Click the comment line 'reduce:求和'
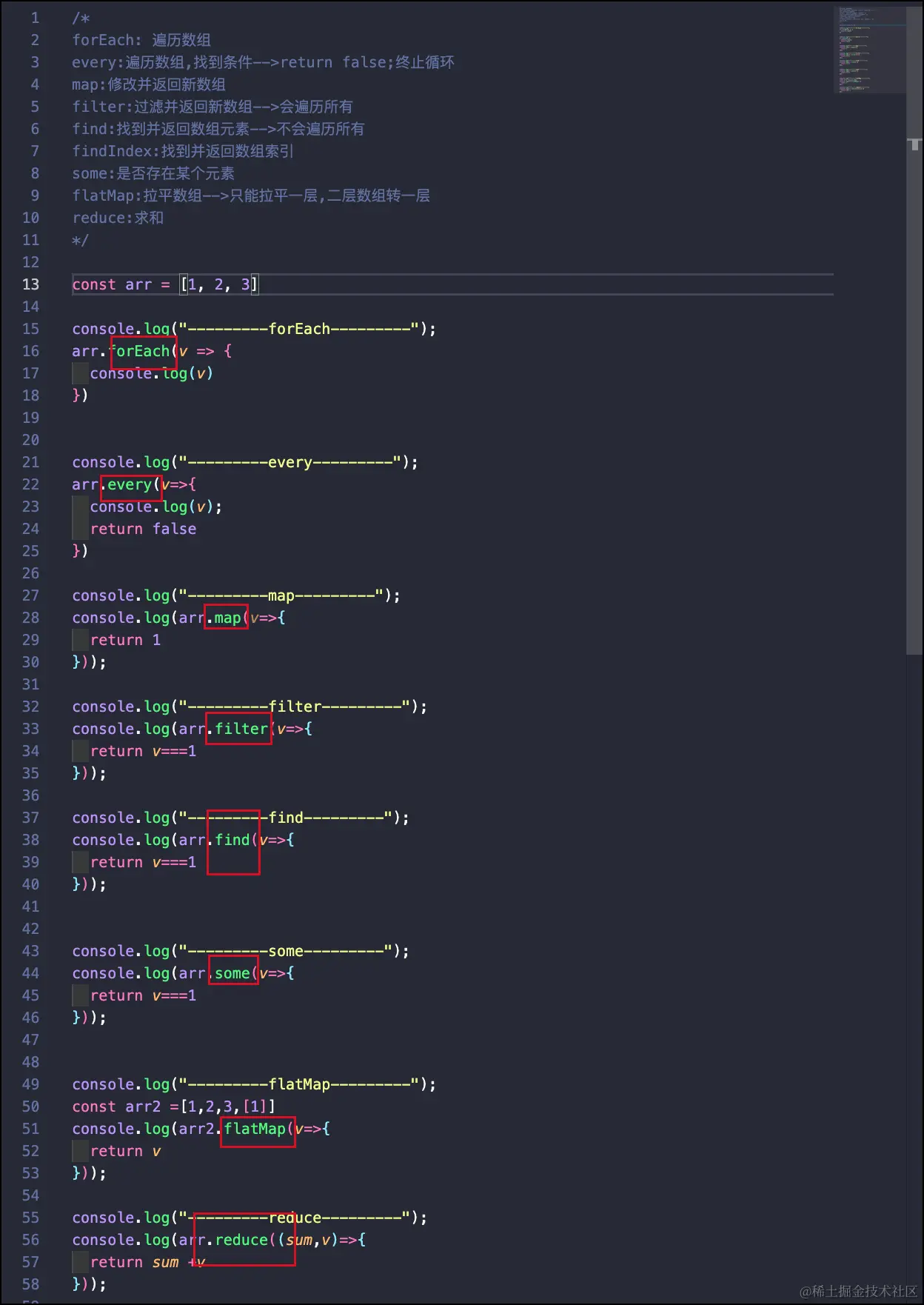The width and height of the screenshot is (924, 1305). tap(118, 218)
